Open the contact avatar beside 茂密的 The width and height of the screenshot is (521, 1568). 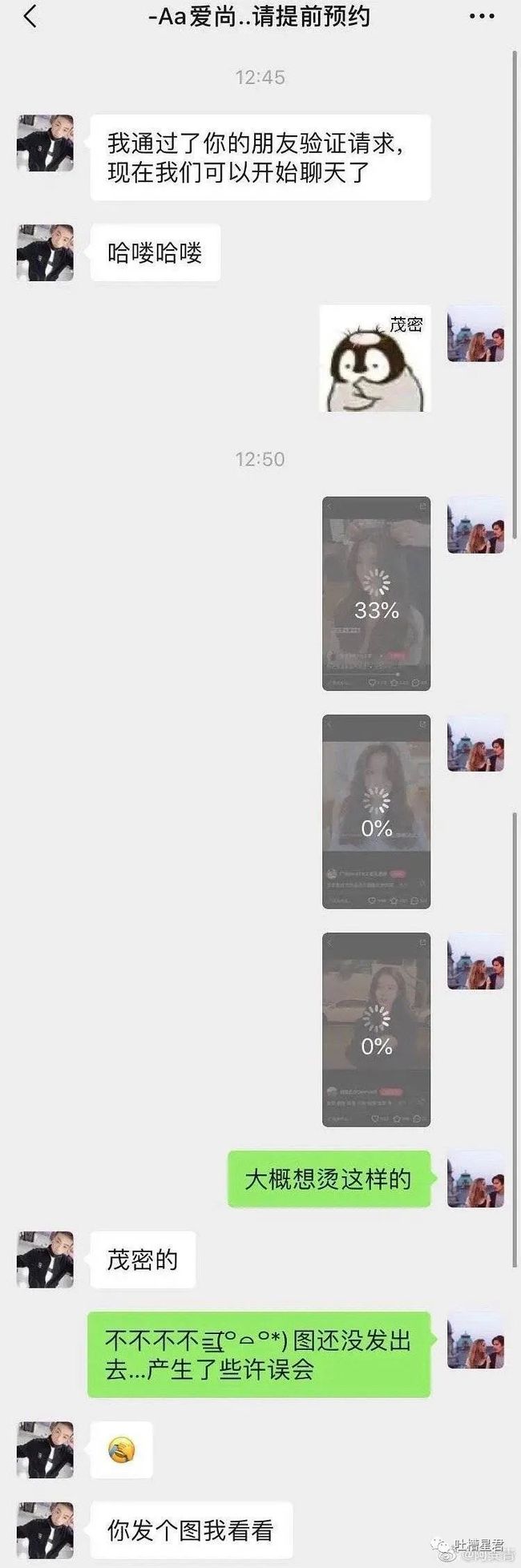pyautogui.click(x=45, y=1259)
